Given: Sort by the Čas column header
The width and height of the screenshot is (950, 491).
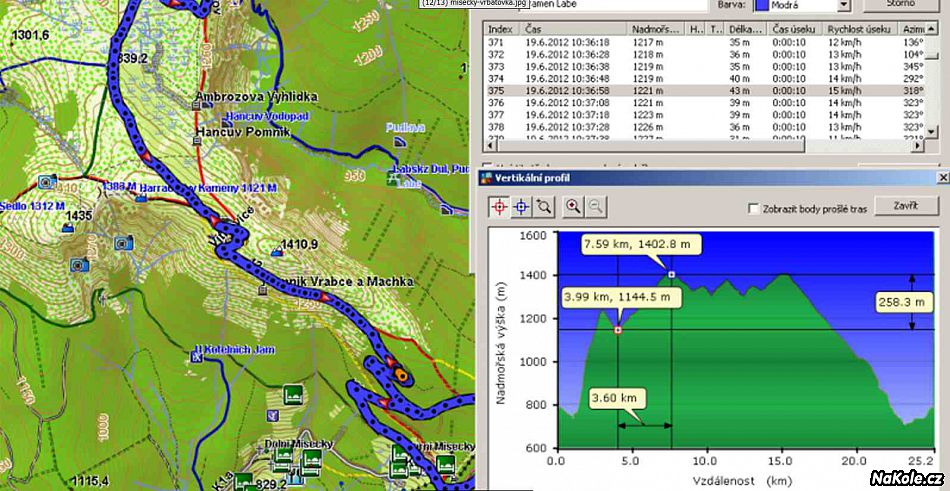Looking at the screenshot, I should coord(574,29).
